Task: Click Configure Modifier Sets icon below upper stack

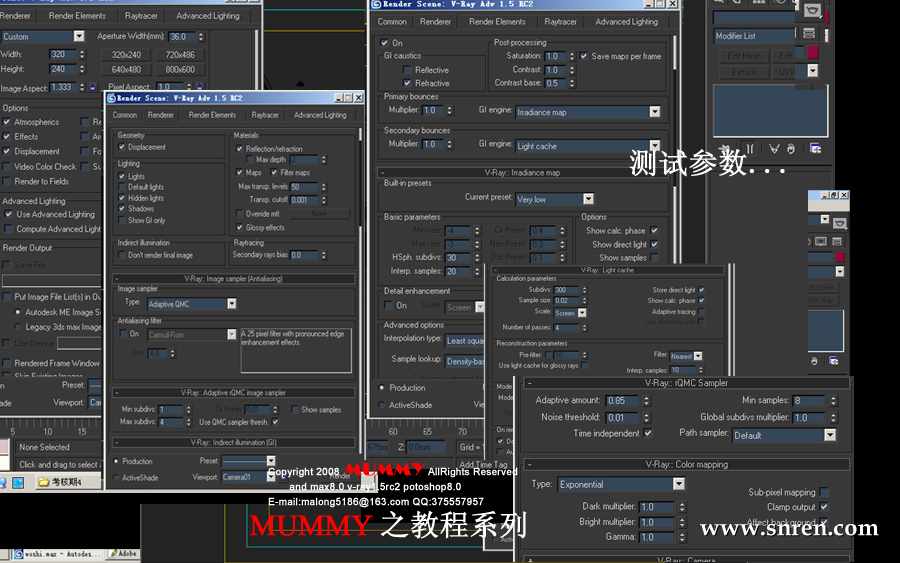Action: click(x=815, y=149)
